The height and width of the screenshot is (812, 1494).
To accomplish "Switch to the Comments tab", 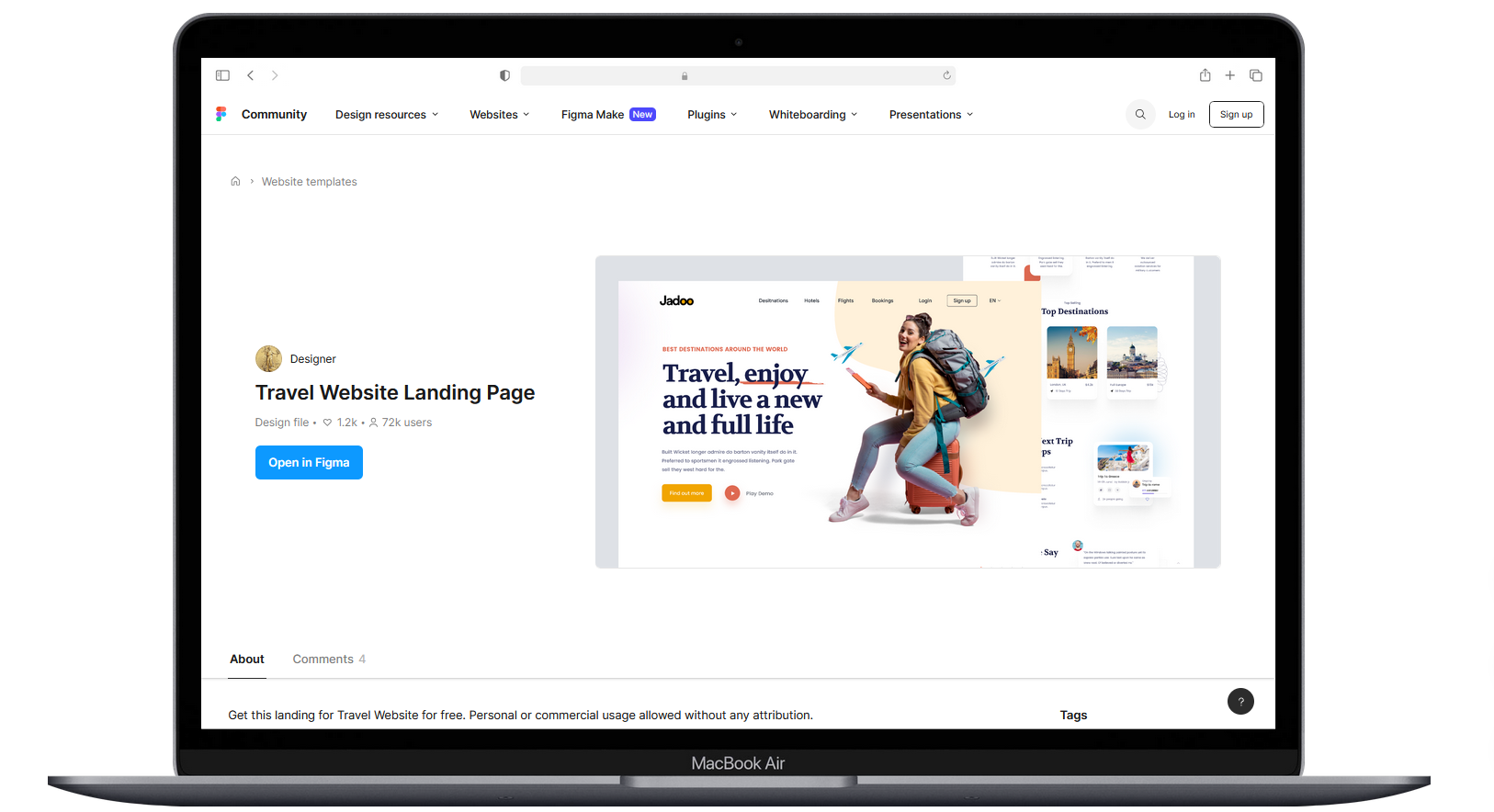I will [x=329, y=660].
